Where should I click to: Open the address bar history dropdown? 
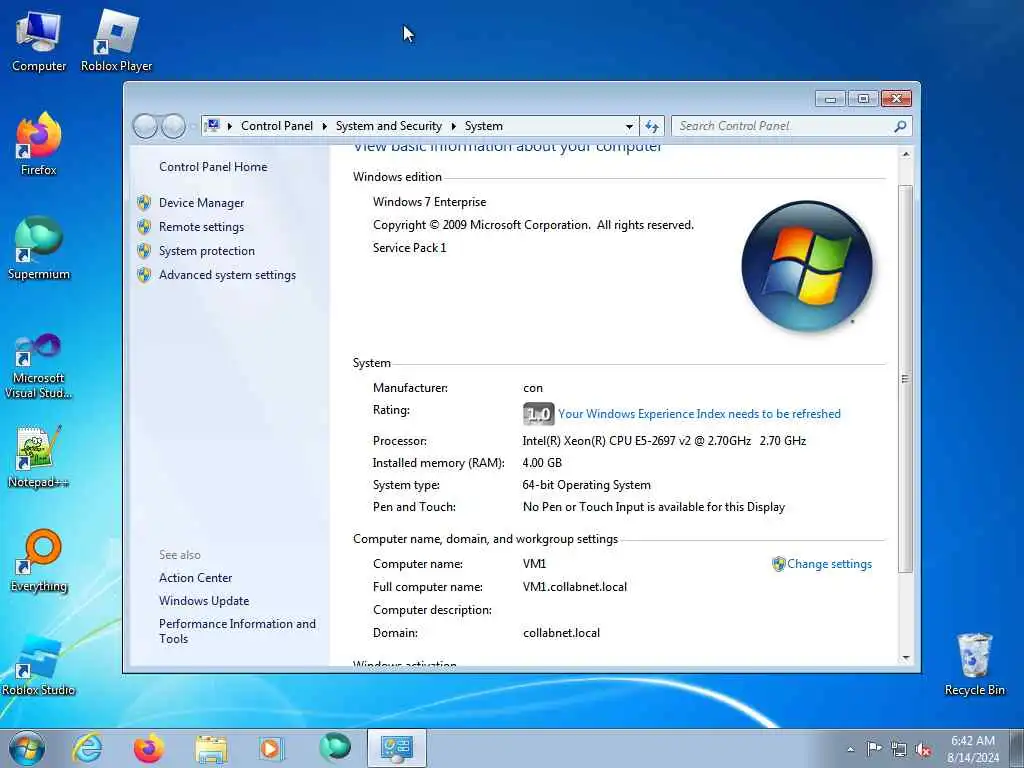[629, 126]
